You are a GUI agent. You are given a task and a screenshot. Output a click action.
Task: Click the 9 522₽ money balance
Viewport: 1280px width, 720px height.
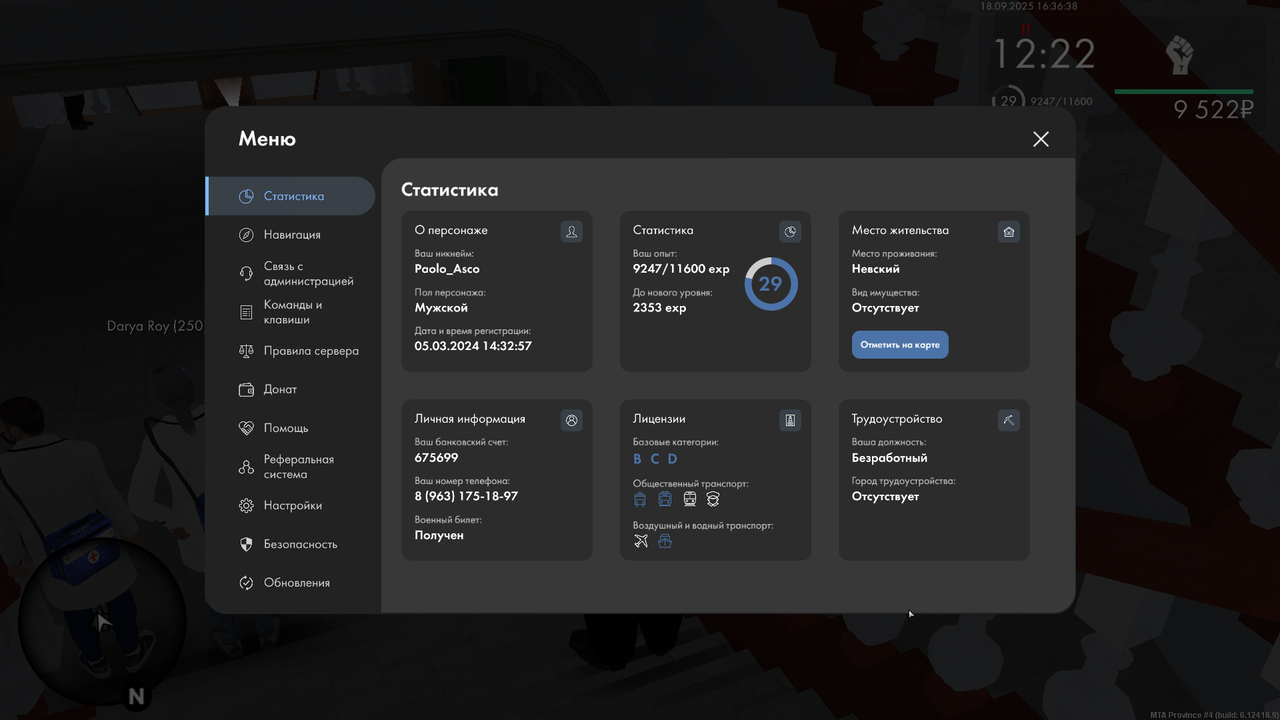1213,110
